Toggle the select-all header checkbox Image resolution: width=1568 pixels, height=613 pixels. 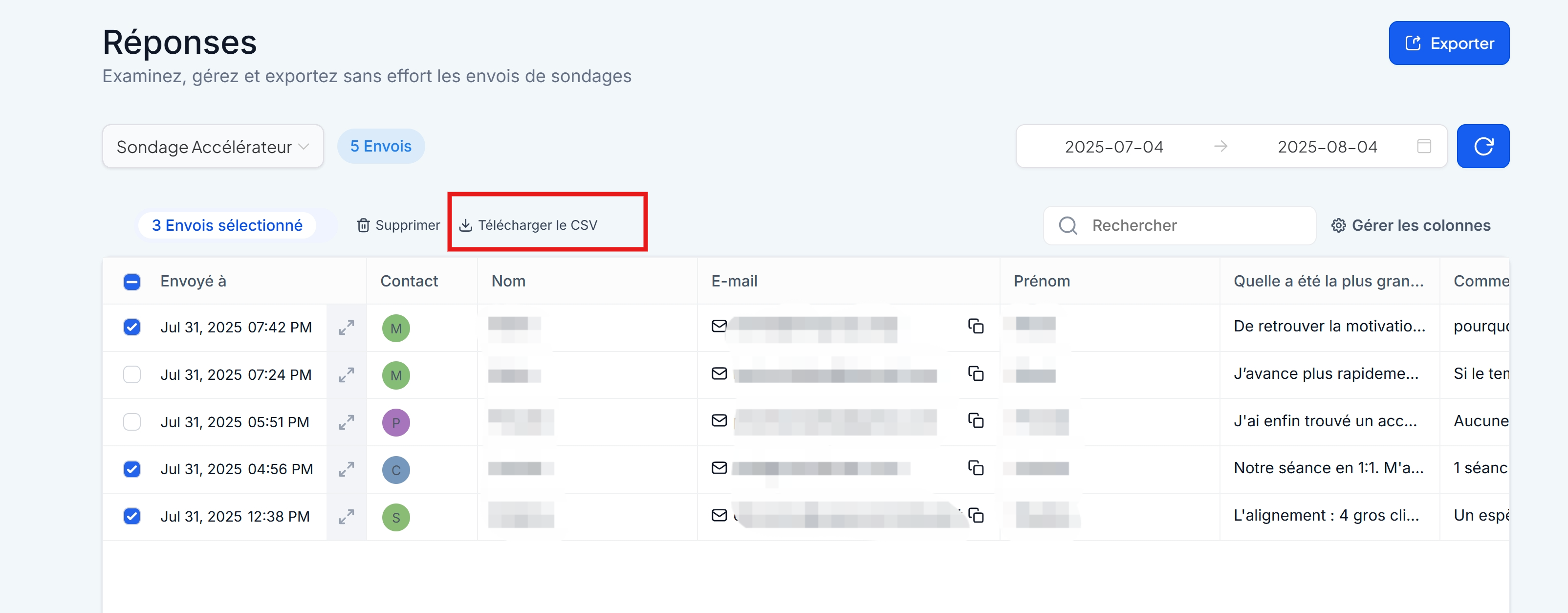click(x=131, y=282)
